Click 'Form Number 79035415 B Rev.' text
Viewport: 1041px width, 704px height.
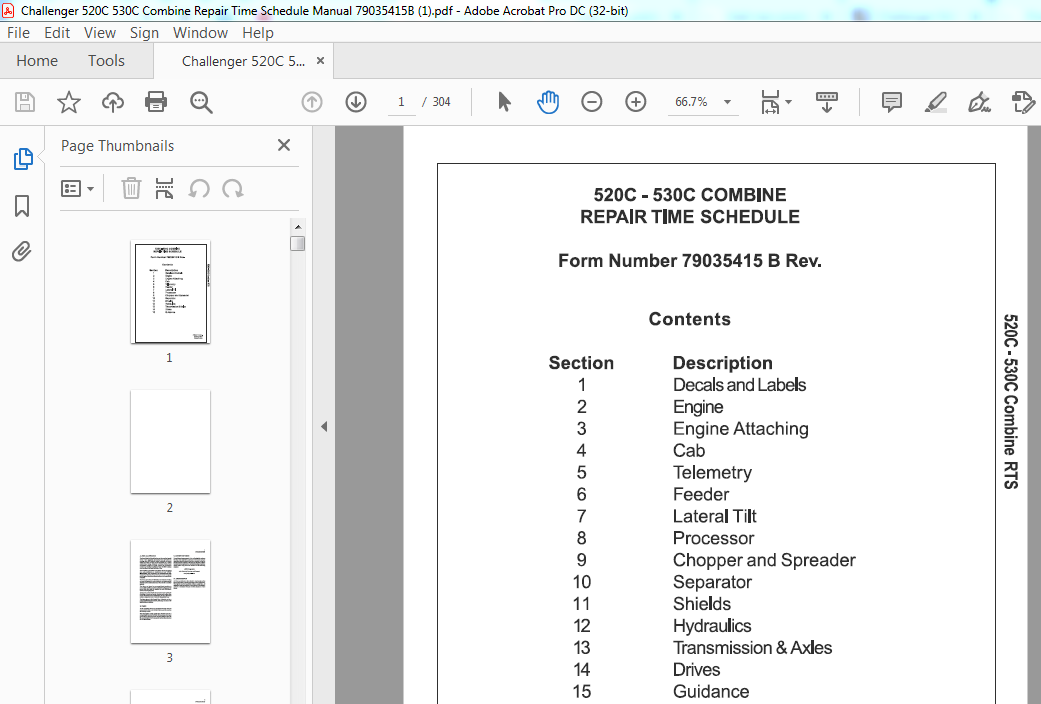pyautogui.click(x=690, y=260)
